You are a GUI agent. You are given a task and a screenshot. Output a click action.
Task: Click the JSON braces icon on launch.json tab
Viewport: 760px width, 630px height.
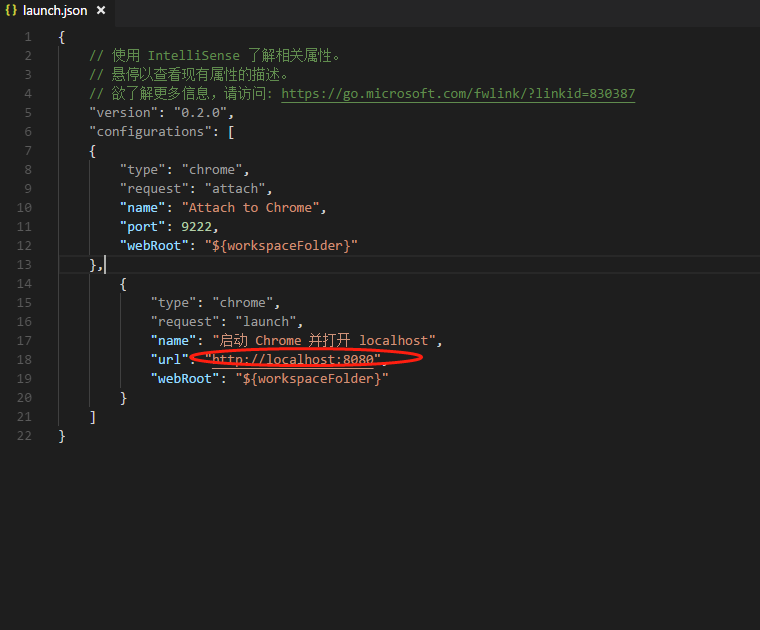[11, 10]
